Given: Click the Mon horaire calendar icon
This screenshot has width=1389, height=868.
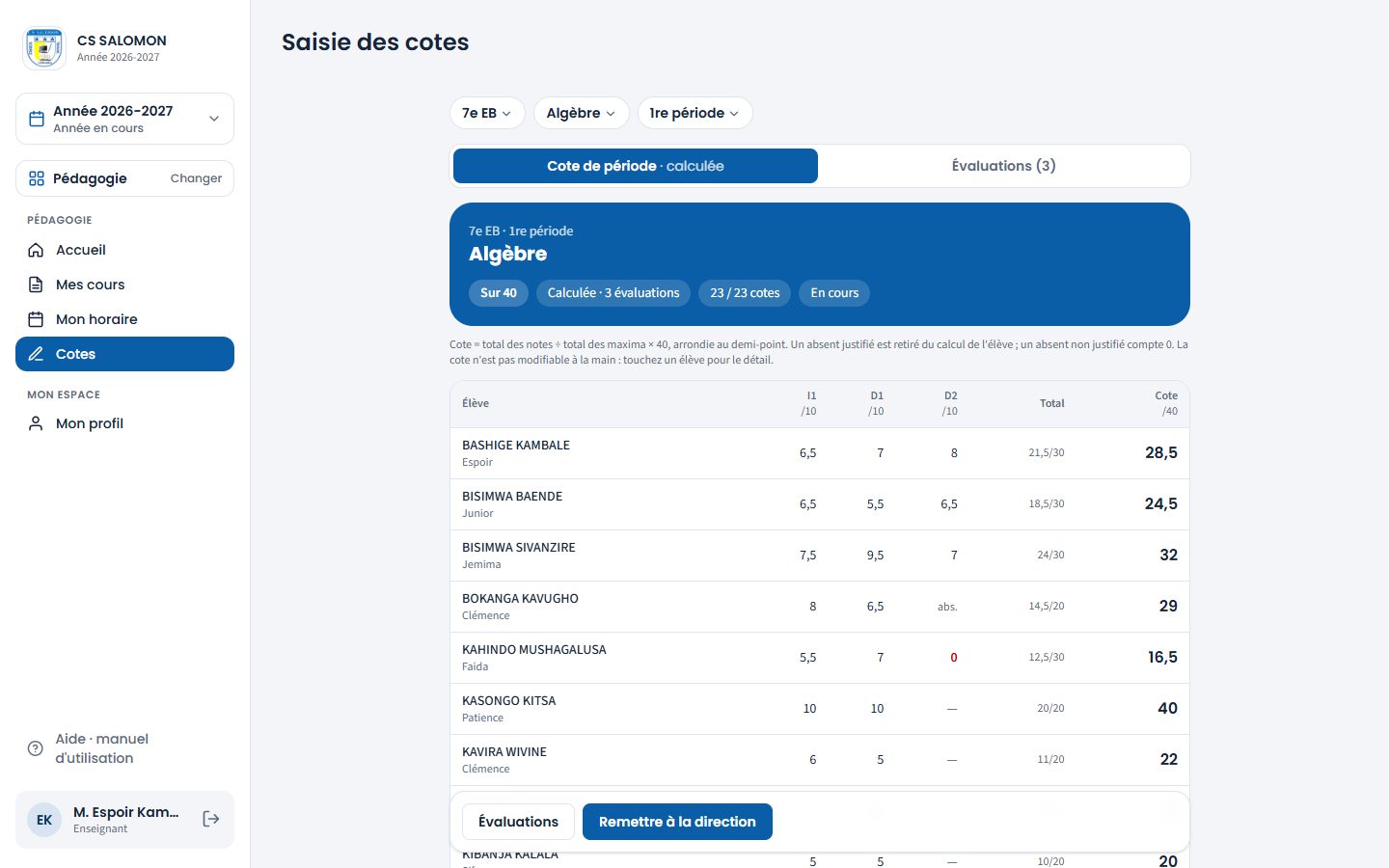Looking at the screenshot, I should click(36, 319).
